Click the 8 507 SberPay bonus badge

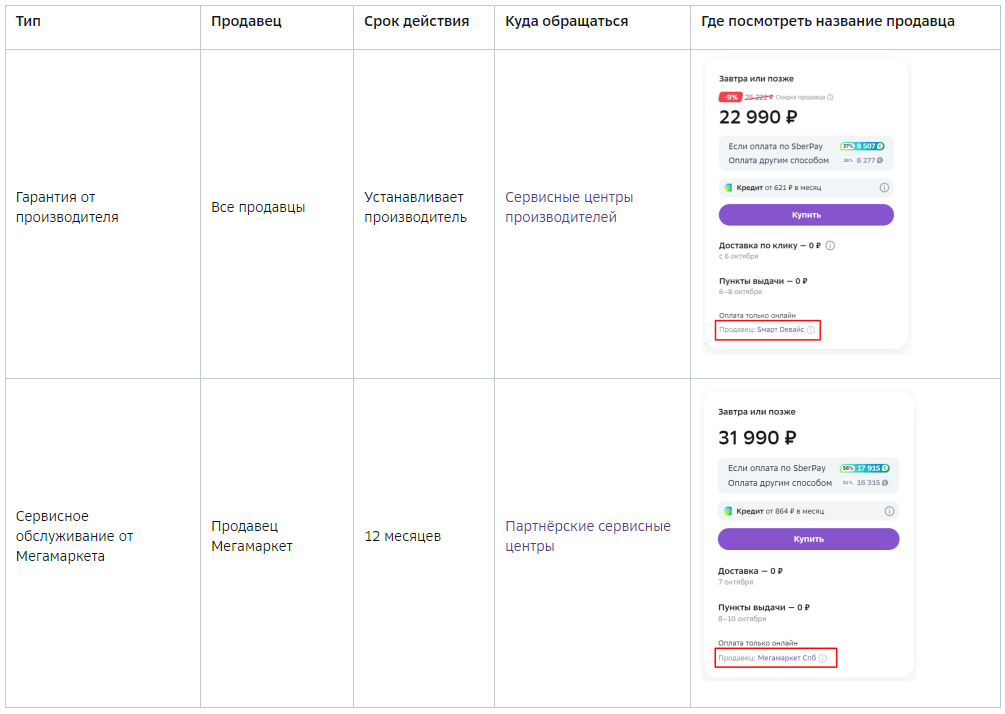863,146
